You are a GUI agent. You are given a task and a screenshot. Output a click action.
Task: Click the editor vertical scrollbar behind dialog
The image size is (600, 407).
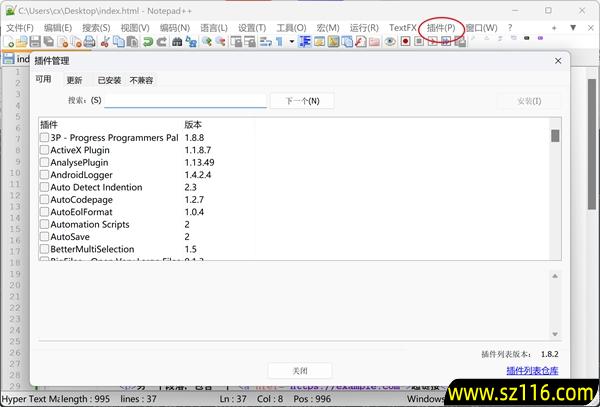coord(592,144)
